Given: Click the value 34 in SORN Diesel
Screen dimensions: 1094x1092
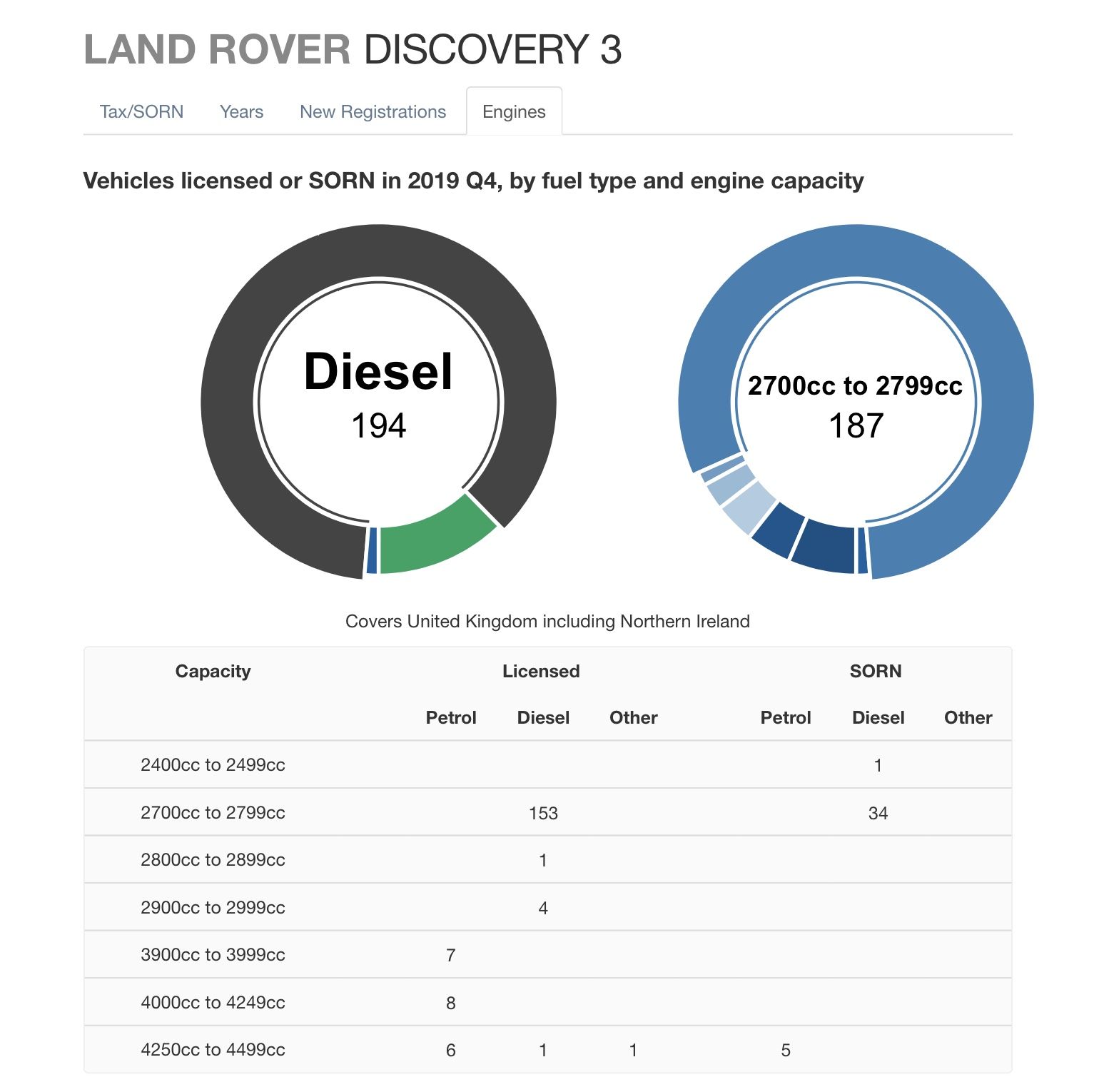Looking at the screenshot, I should pyautogui.click(x=878, y=813).
